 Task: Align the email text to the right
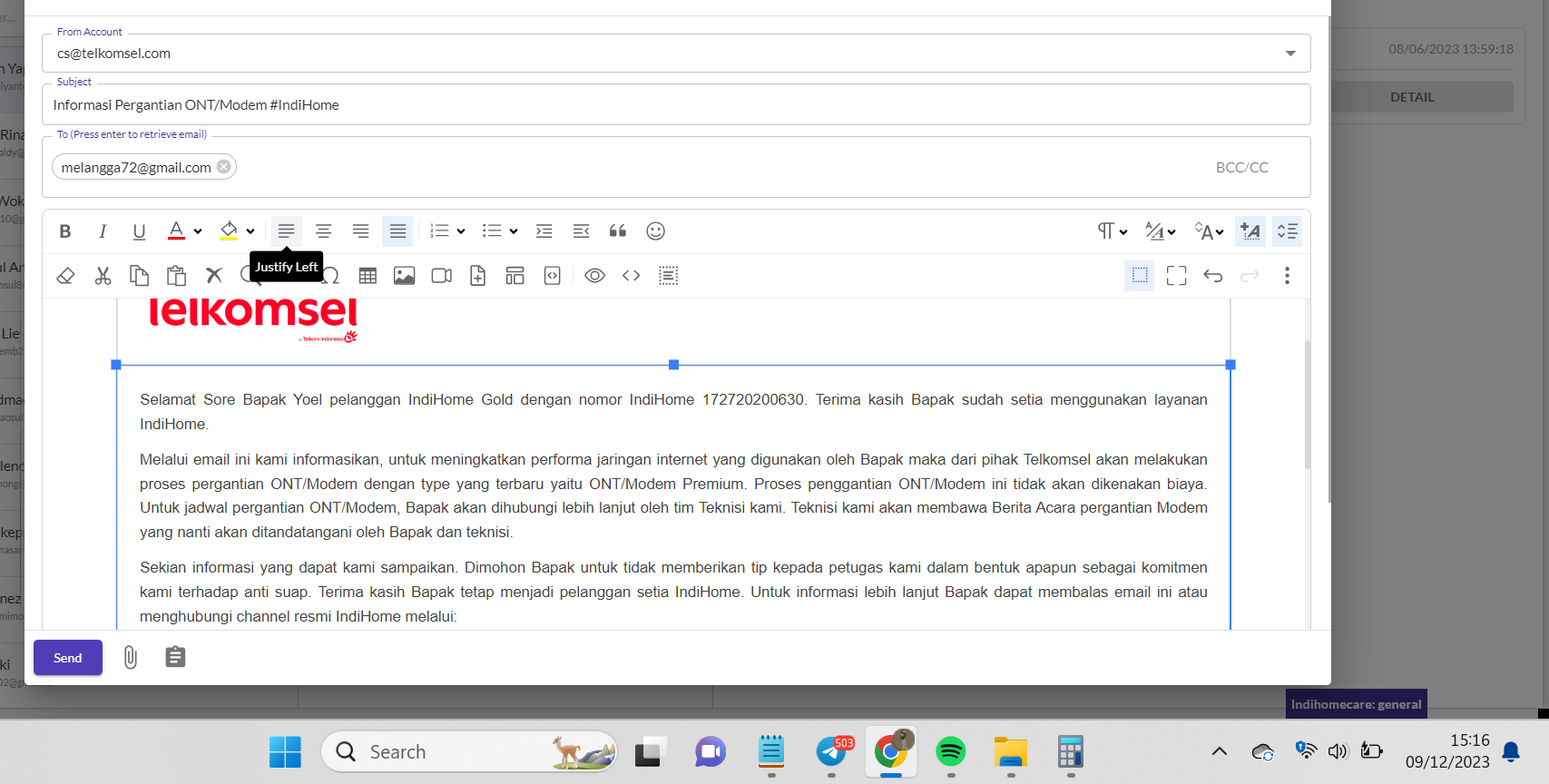coord(360,231)
